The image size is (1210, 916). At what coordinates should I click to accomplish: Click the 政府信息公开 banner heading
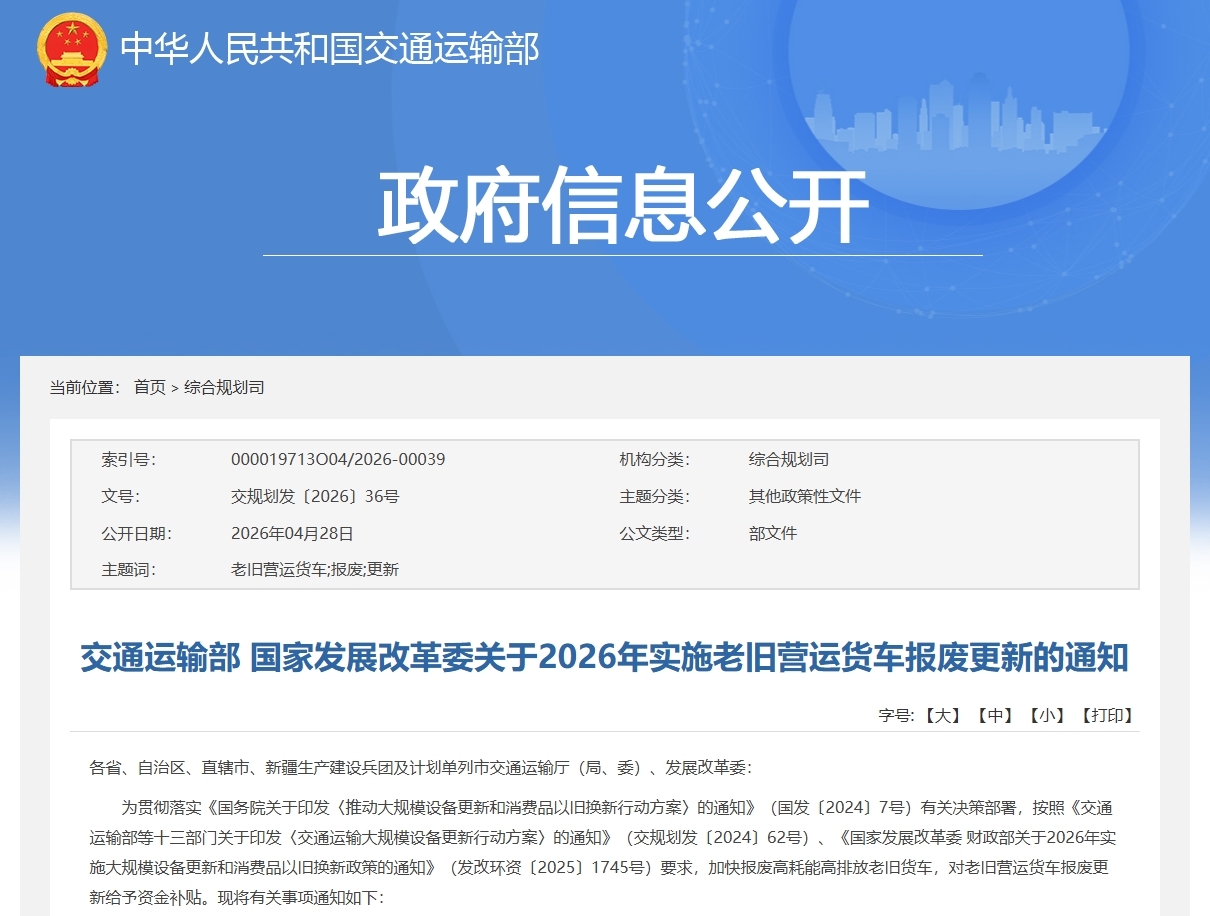click(x=622, y=207)
